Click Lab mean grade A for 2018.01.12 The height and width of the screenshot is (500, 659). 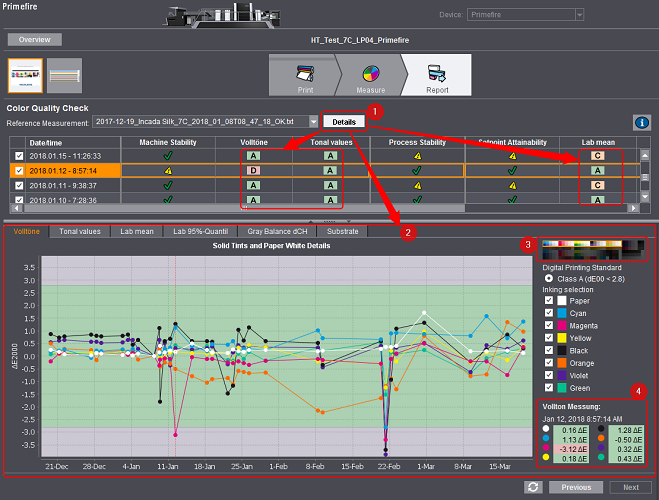[x=597, y=171]
